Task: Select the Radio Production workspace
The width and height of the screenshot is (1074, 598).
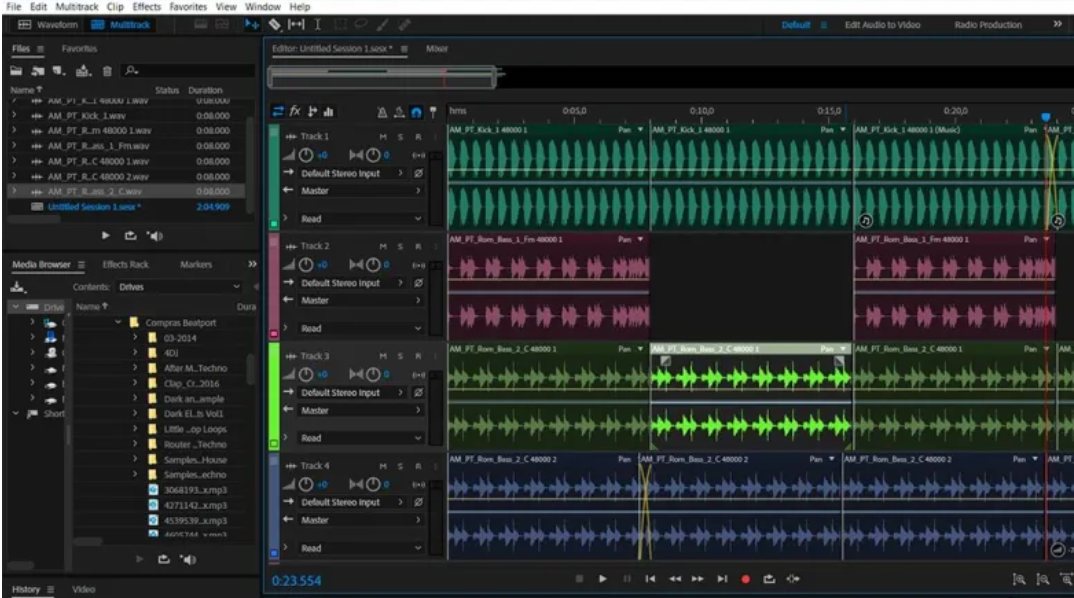Action: 988,25
